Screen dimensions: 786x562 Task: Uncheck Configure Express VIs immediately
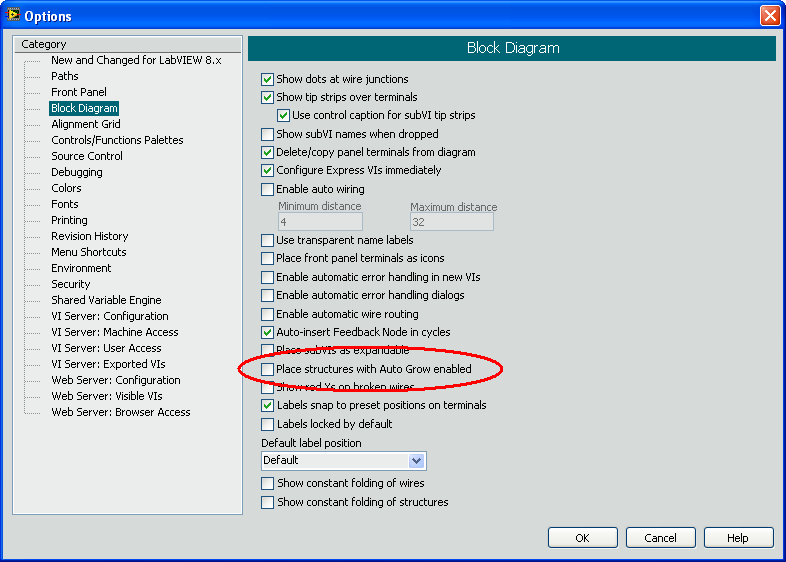coord(267,170)
